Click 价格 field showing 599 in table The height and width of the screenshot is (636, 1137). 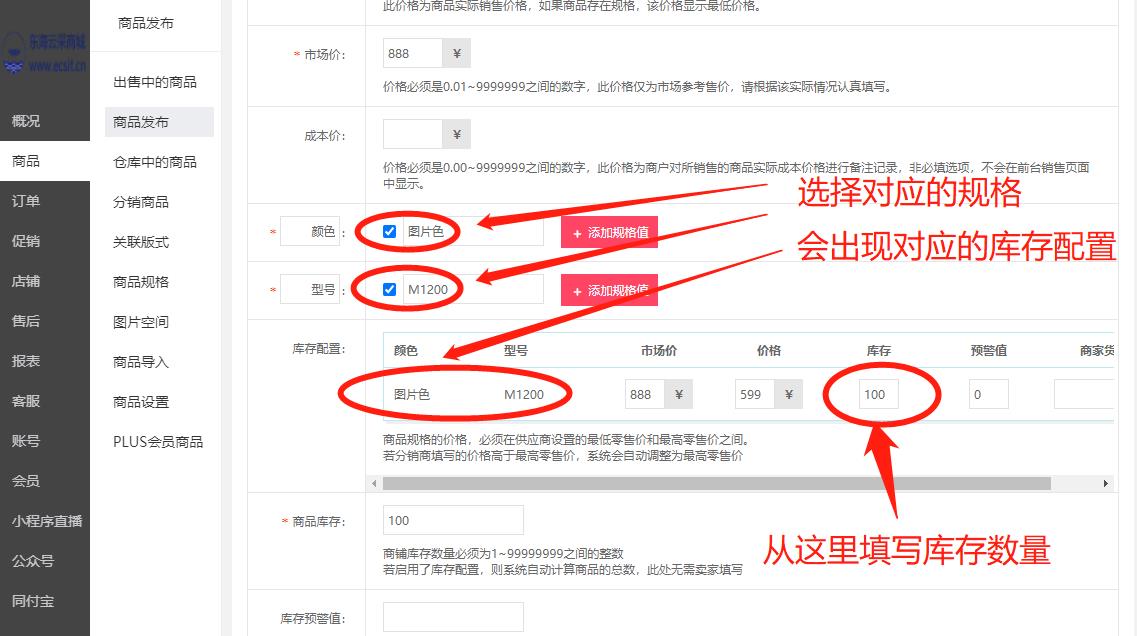754,394
